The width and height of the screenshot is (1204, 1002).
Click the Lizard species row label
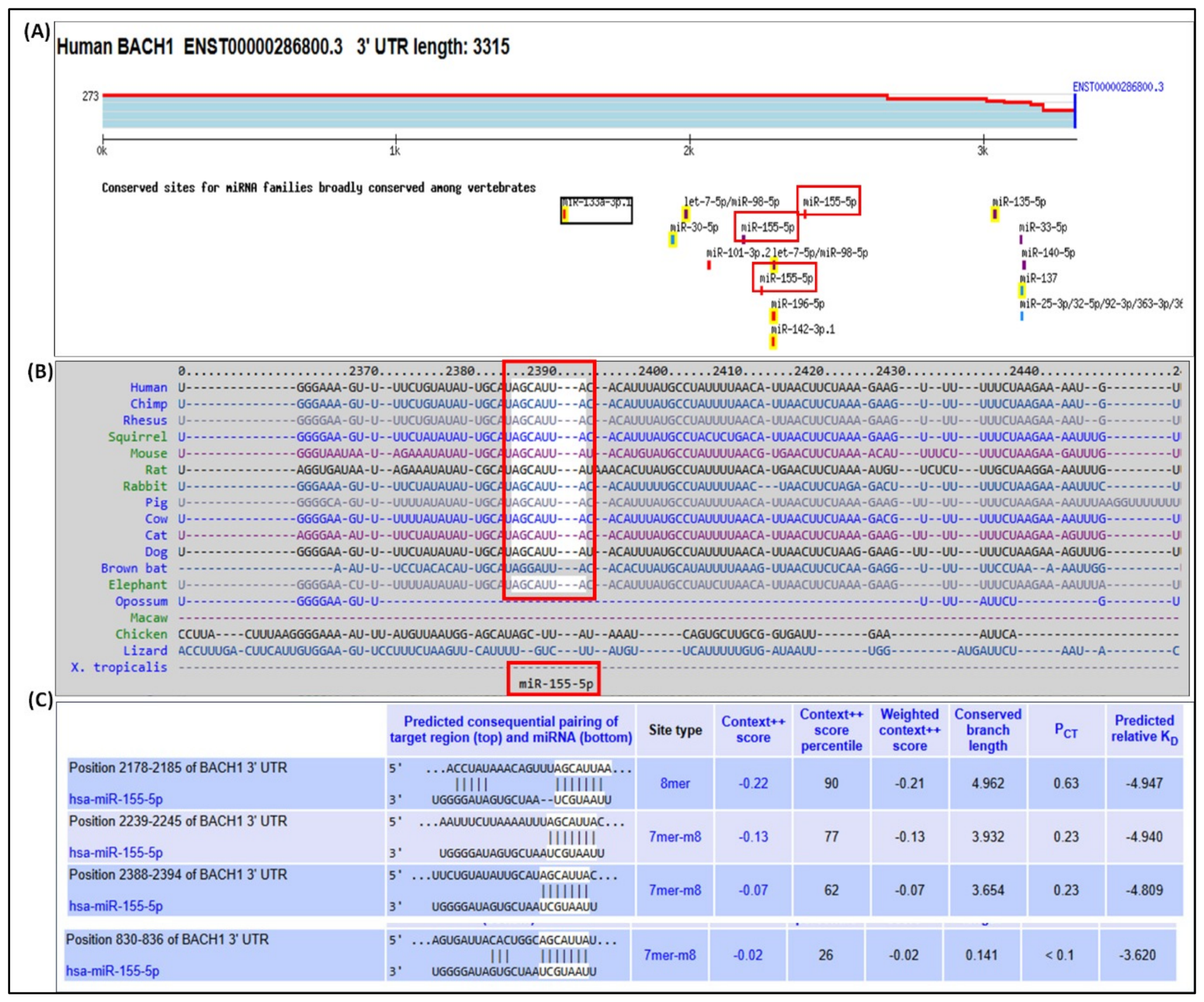click(x=145, y=651)
